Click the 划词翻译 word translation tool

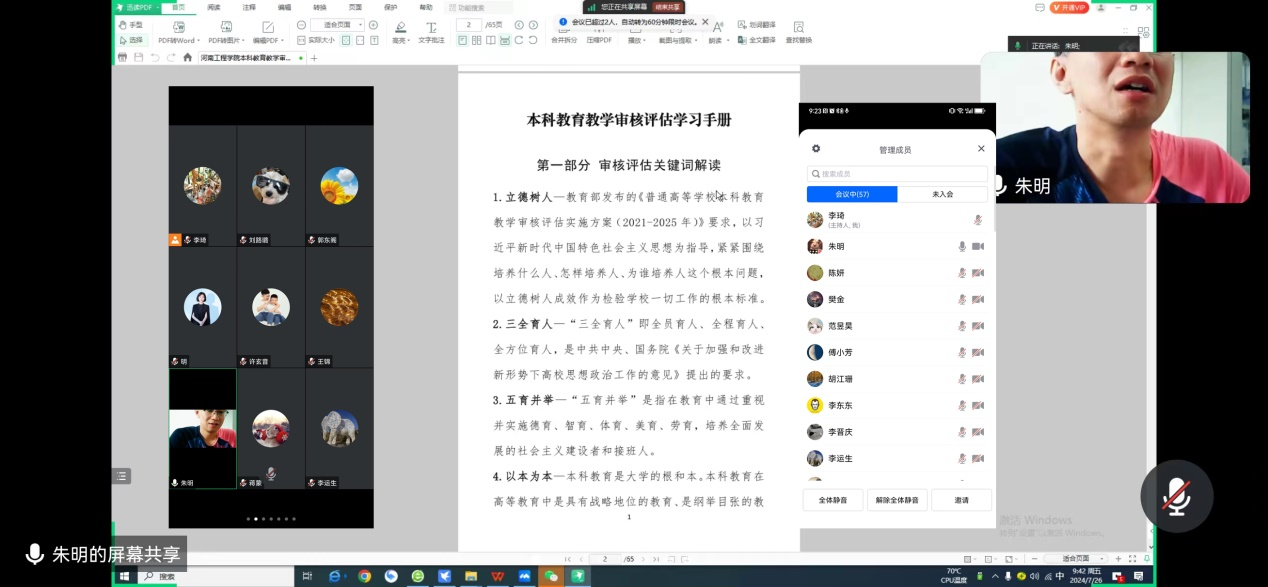point(757,25)
